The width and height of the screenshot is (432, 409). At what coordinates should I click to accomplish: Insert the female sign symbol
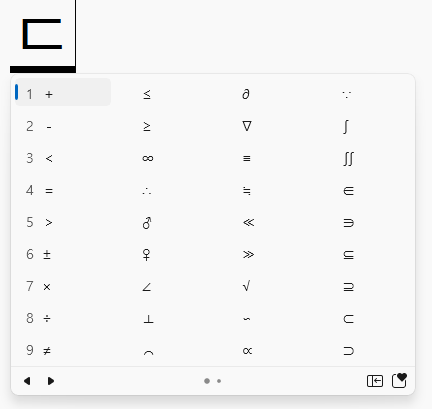click(146, 255)
